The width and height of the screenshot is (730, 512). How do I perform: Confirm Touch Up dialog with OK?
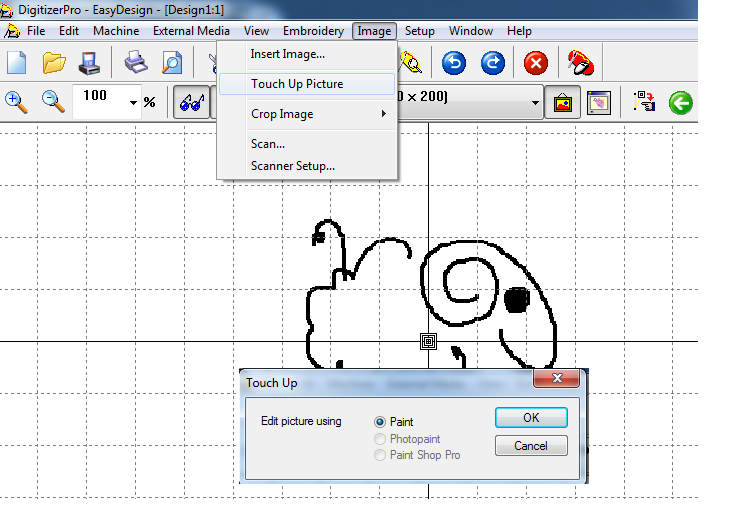point(531,418)
